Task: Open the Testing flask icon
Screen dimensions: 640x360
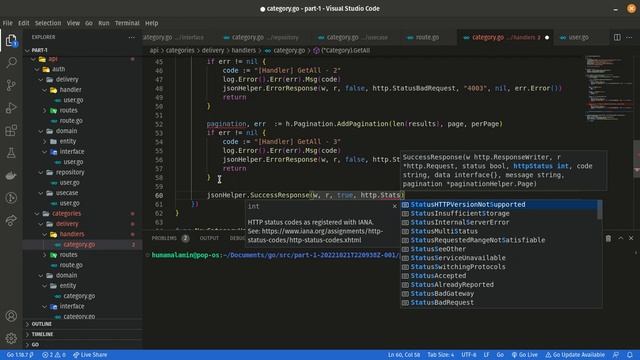Action: pyautogui.click(x=11, y=153)
